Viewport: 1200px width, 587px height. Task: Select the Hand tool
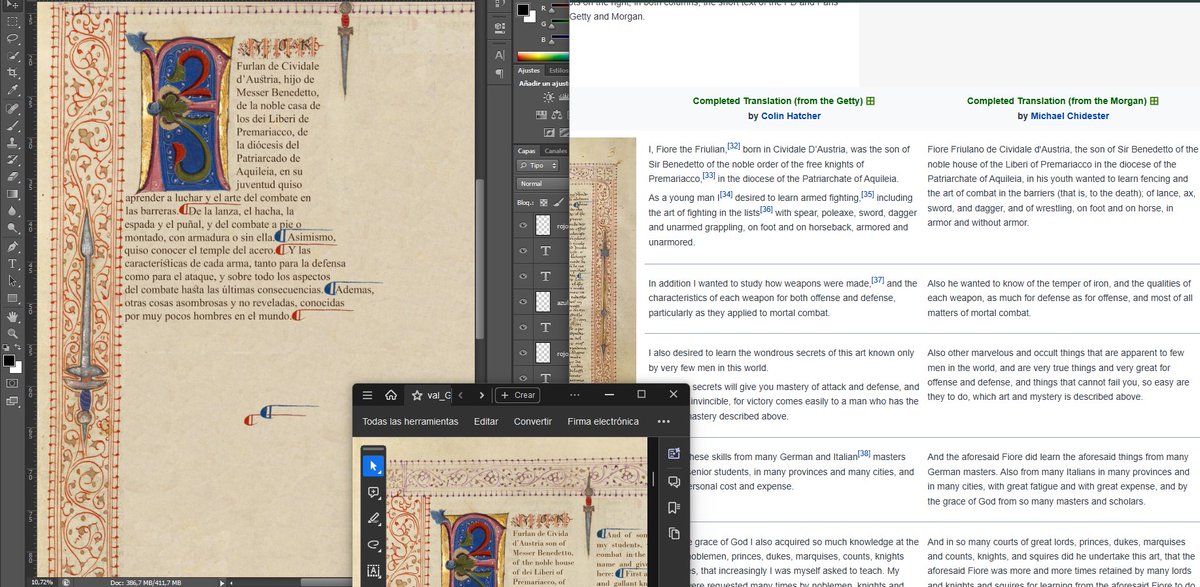click(13, 317)
